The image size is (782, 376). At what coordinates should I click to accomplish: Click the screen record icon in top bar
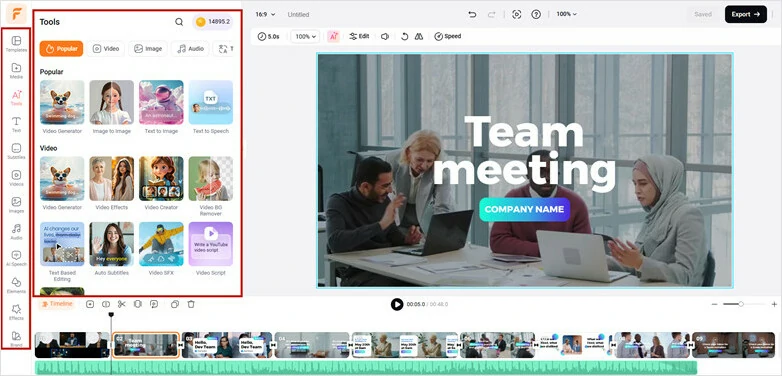(x=517, y=14)
